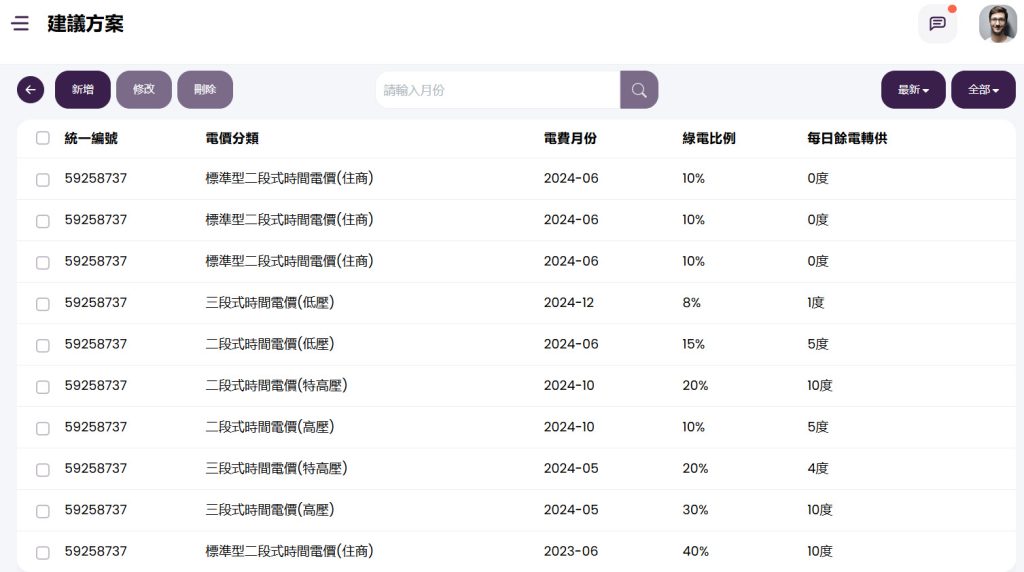The height and width of the screenshot is (572, 1024).
Task: Select checkbox for 二段式時間電價(特高壓) row
Action: (43, 387)
